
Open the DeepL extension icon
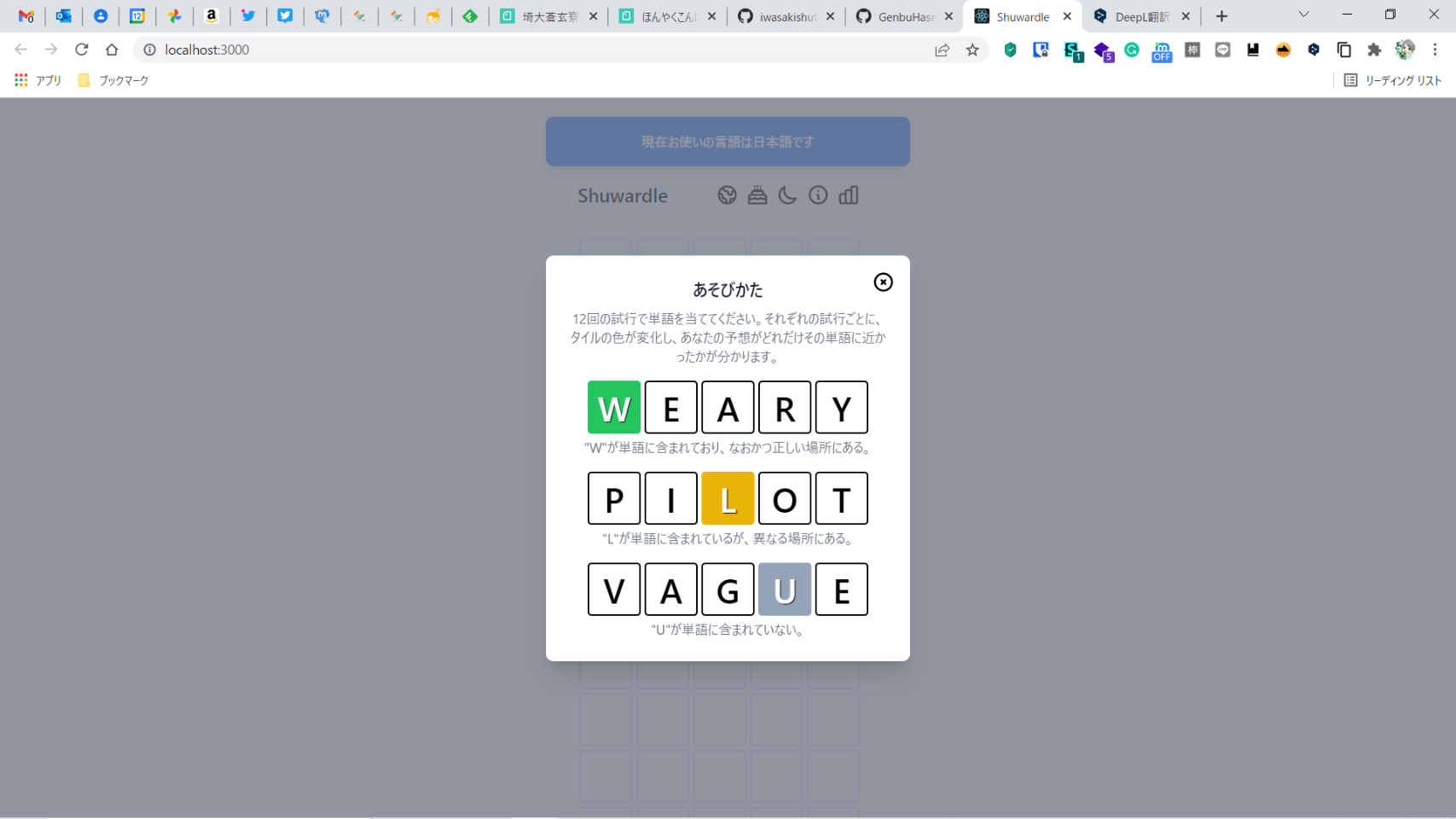pos(1314,50)
